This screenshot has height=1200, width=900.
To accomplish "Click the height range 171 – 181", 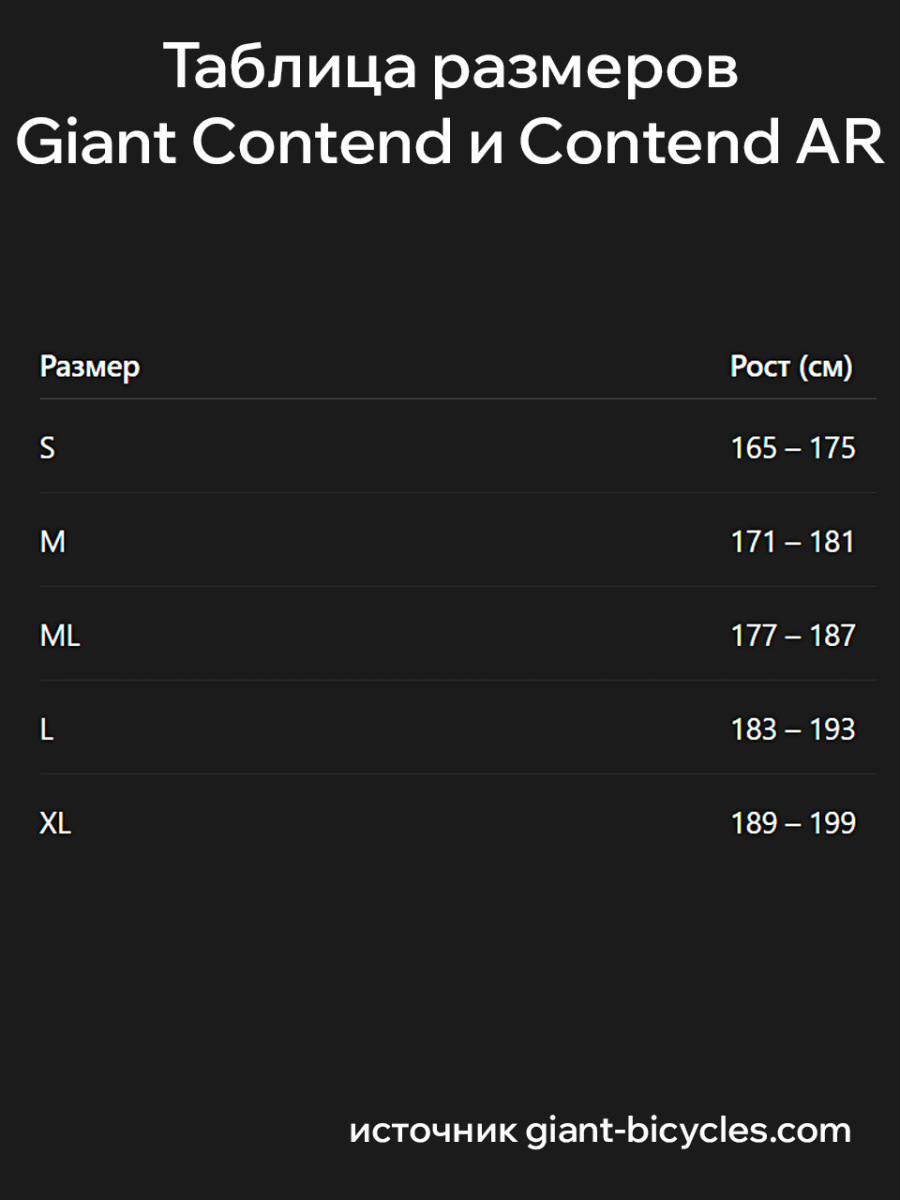I will (793, 542).
